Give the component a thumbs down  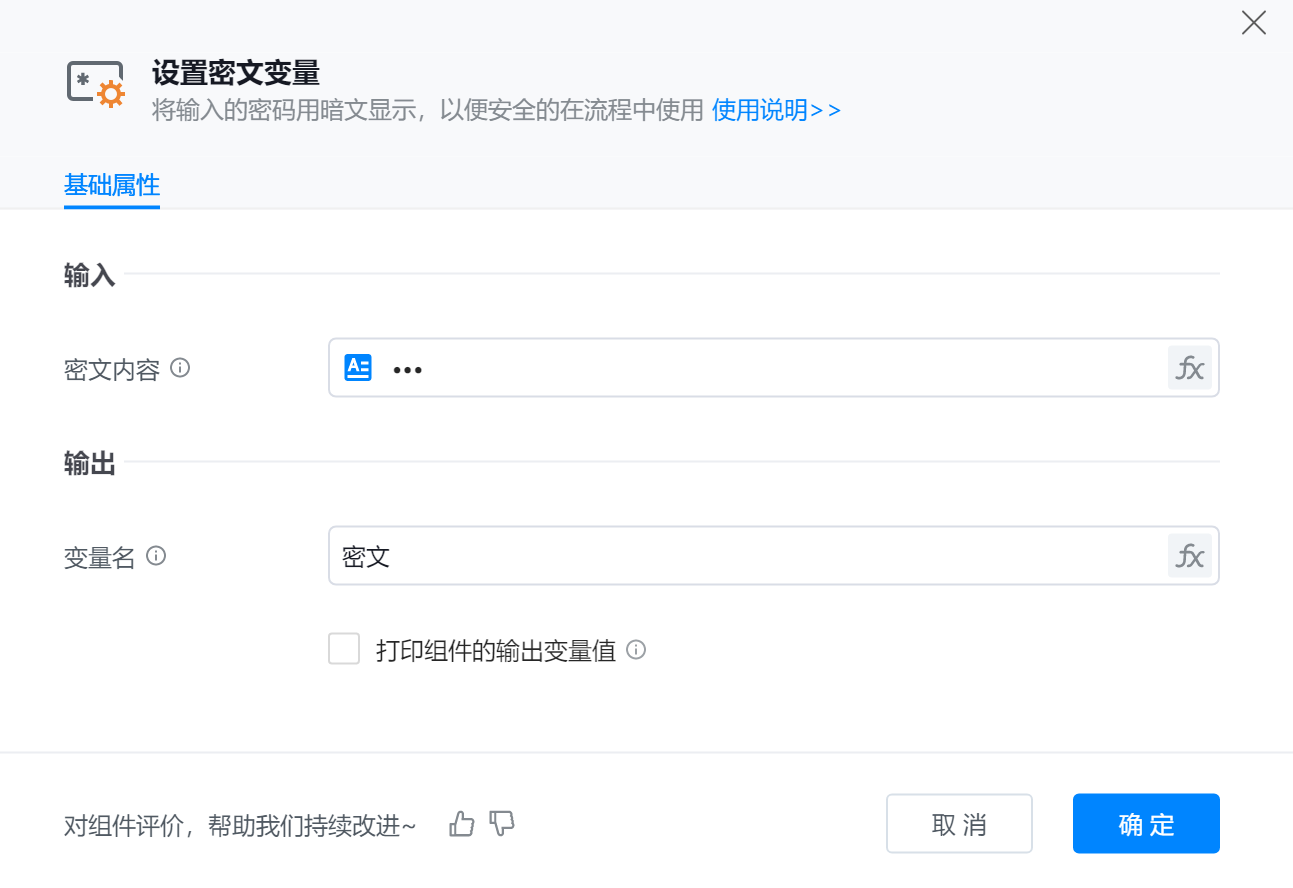(502, 824)
